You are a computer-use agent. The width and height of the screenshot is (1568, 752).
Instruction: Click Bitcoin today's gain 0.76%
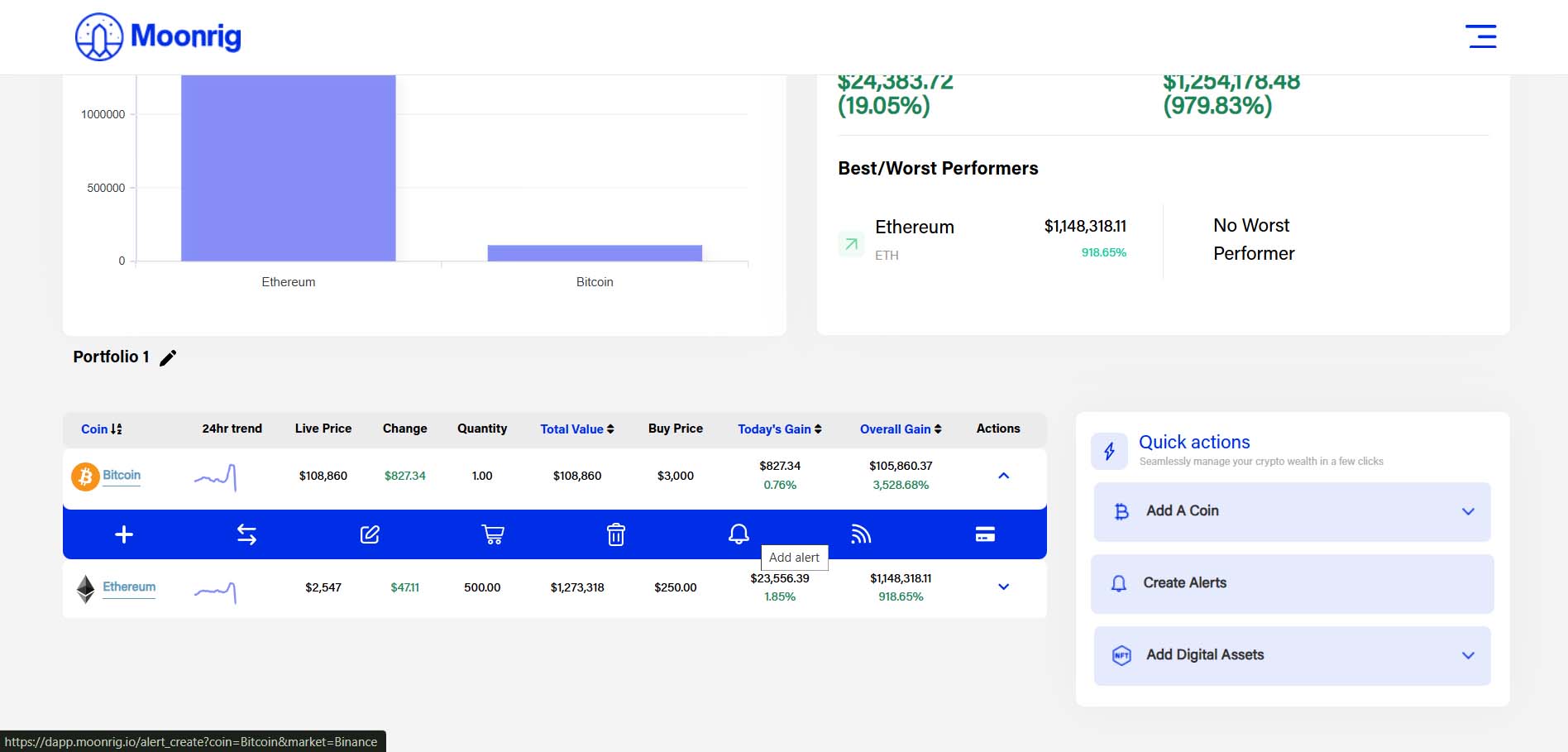[780, 486]
